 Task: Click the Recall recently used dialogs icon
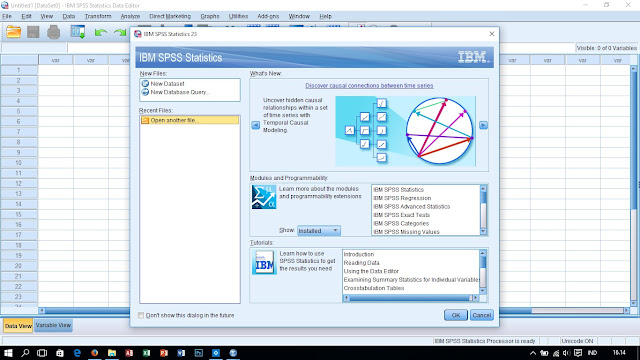[78, 32]
